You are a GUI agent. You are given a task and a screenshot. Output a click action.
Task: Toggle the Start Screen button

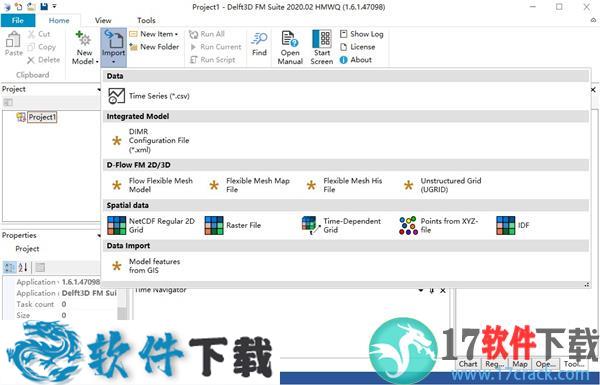tap(322, 47)
